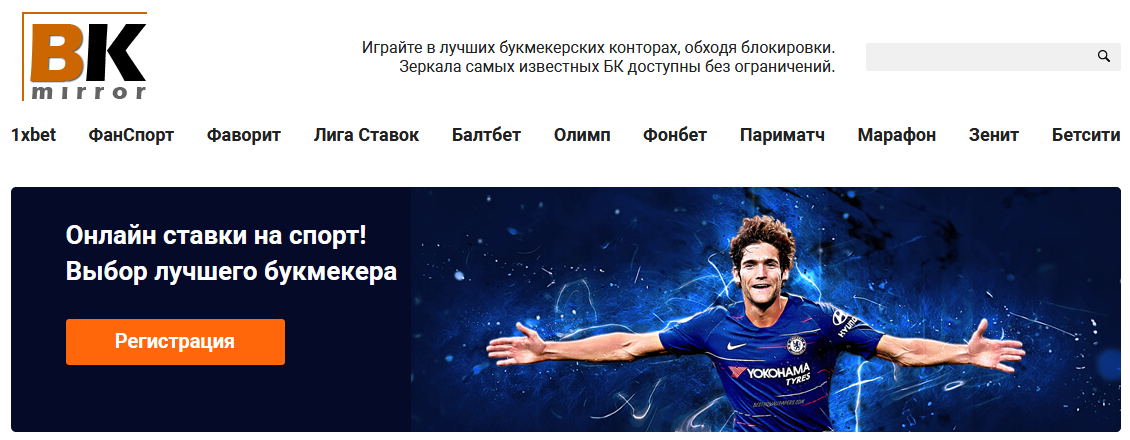The height and width of the screenshot is (440, 1130).
Task: Select Фаворит in the navigation bar
Action: click(244, 135)
